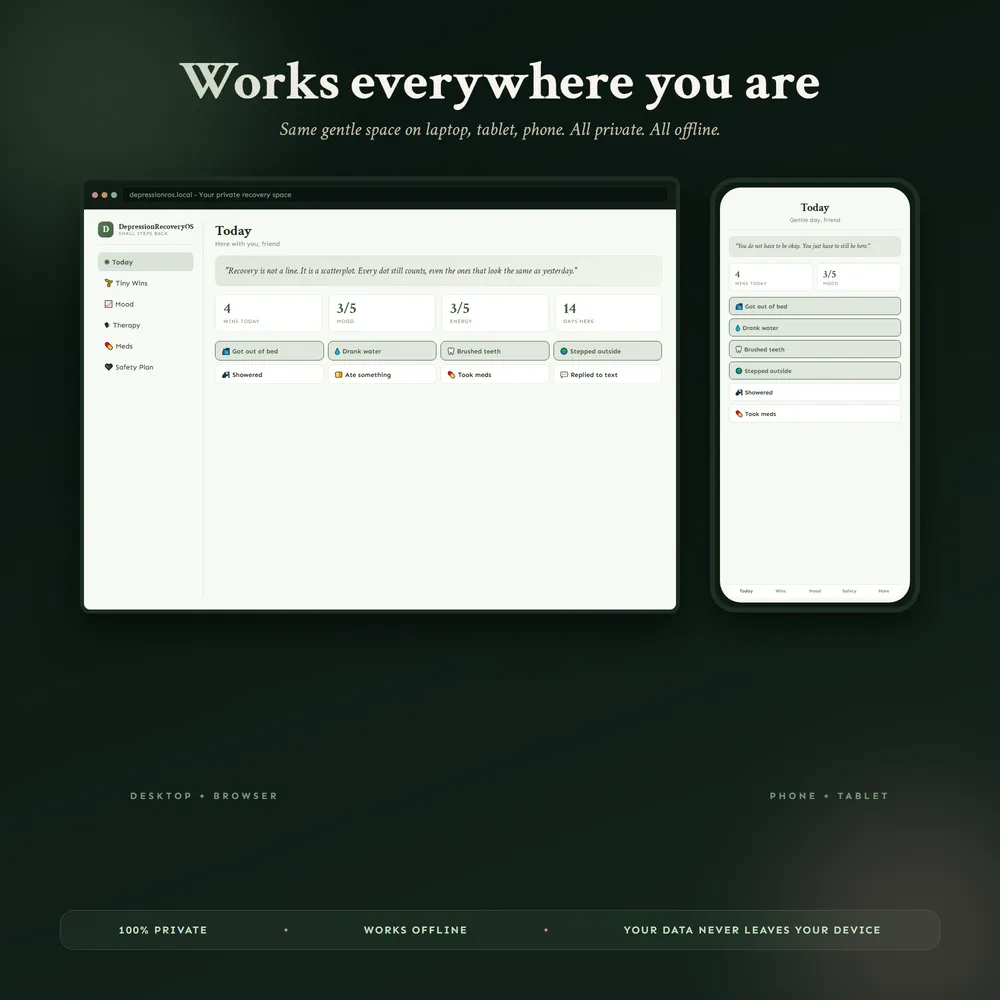Toggle the phone Showered win
This screenshot has width=1000, height=1000.
814,392
